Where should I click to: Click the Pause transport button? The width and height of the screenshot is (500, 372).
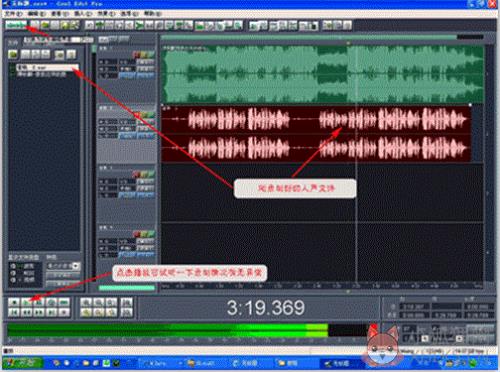pyautogui.click(x=39, y=302)
